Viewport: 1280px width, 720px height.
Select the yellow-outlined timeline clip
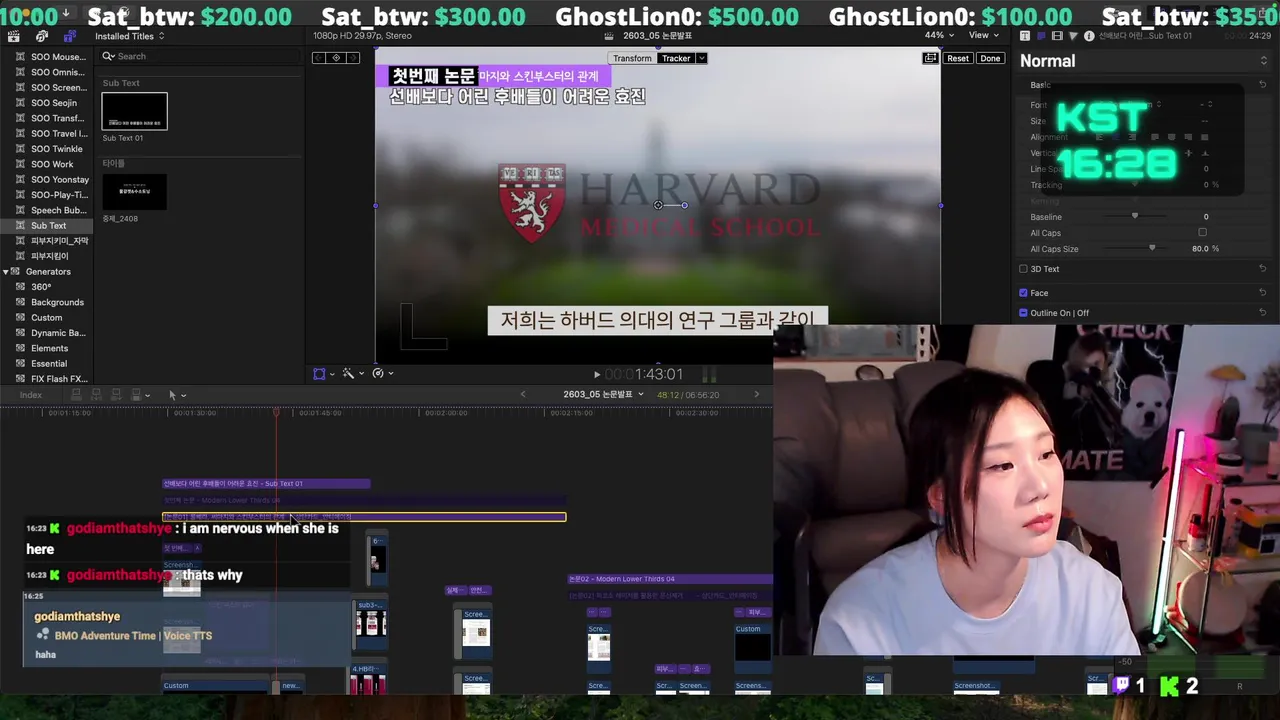click(364, 517)
